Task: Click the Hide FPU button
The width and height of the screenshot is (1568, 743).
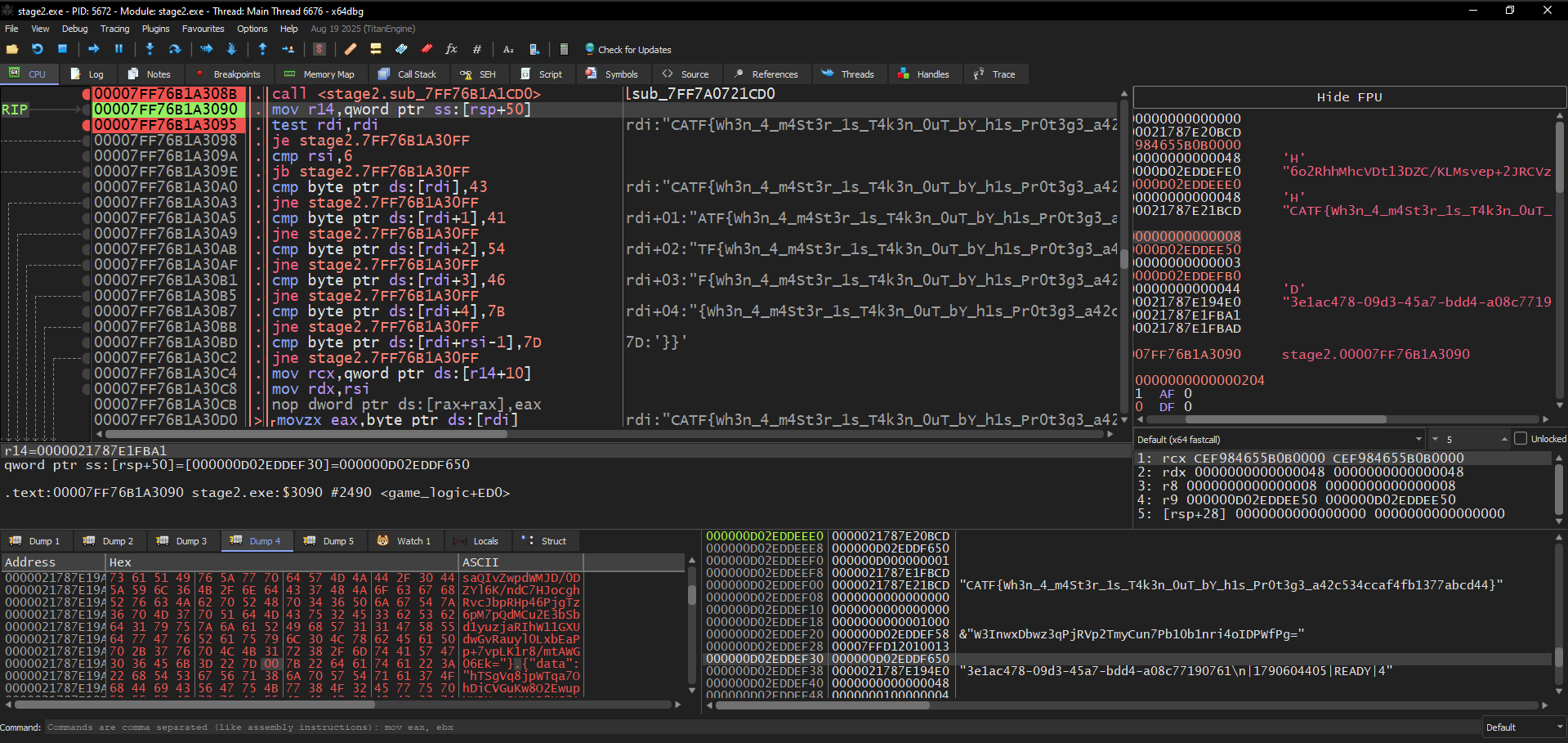Action: (x=1349, y=97)
